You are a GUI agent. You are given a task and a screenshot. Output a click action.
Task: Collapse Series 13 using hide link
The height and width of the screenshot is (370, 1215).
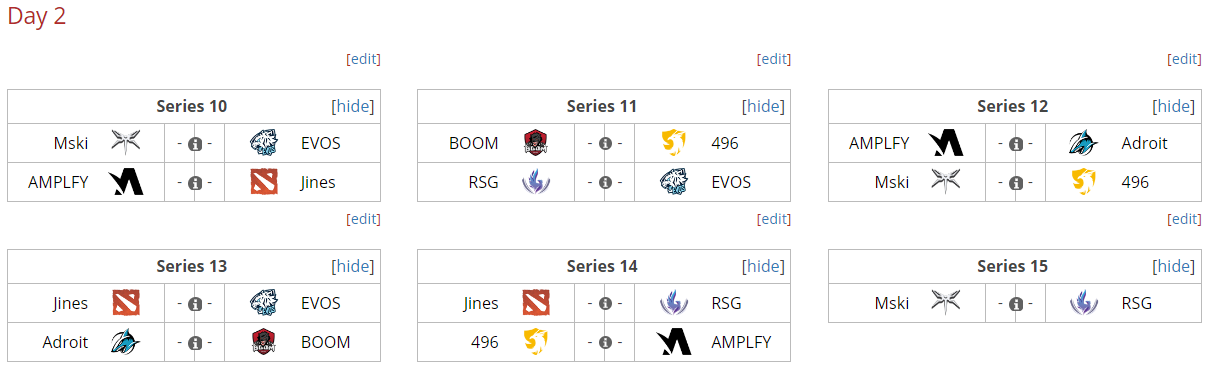[352, 266]
